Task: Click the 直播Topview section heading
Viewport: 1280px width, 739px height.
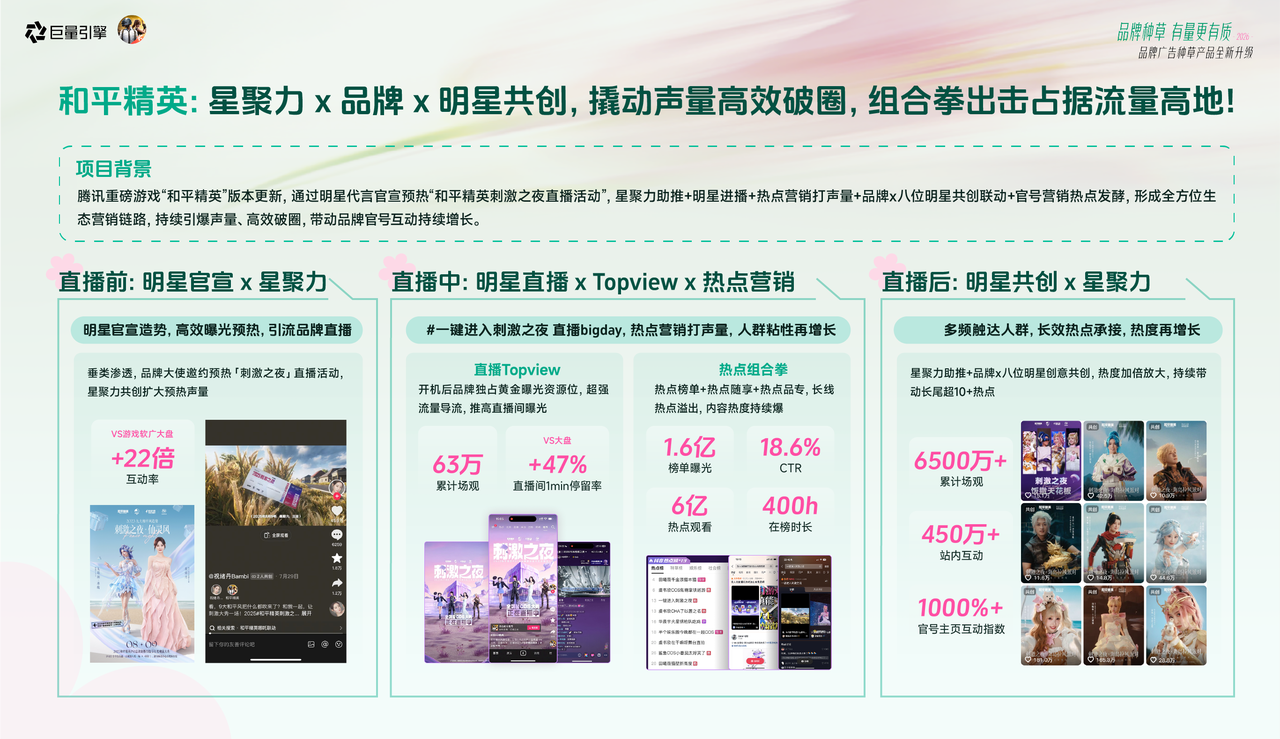Action: [x=517, y=369]
